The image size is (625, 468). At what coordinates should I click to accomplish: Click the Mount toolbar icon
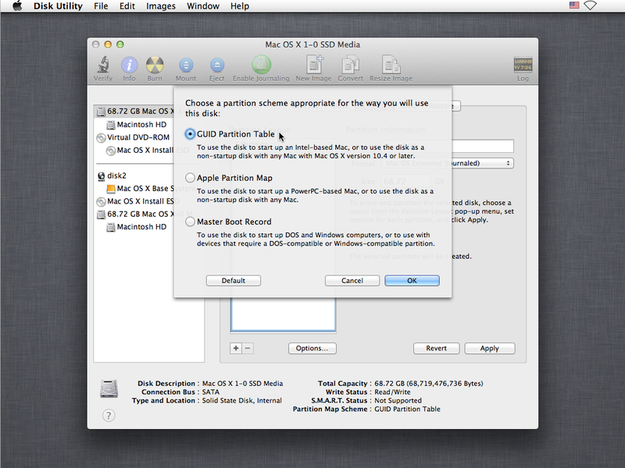tap(186, 65)
